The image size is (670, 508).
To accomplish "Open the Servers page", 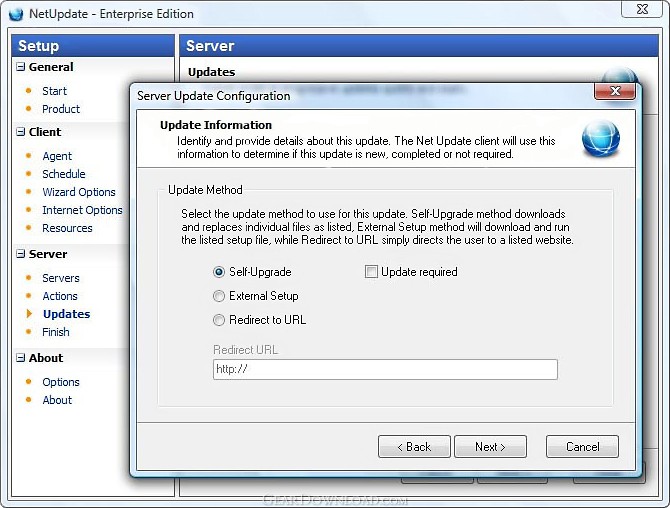I will click(x=61, y=278).
